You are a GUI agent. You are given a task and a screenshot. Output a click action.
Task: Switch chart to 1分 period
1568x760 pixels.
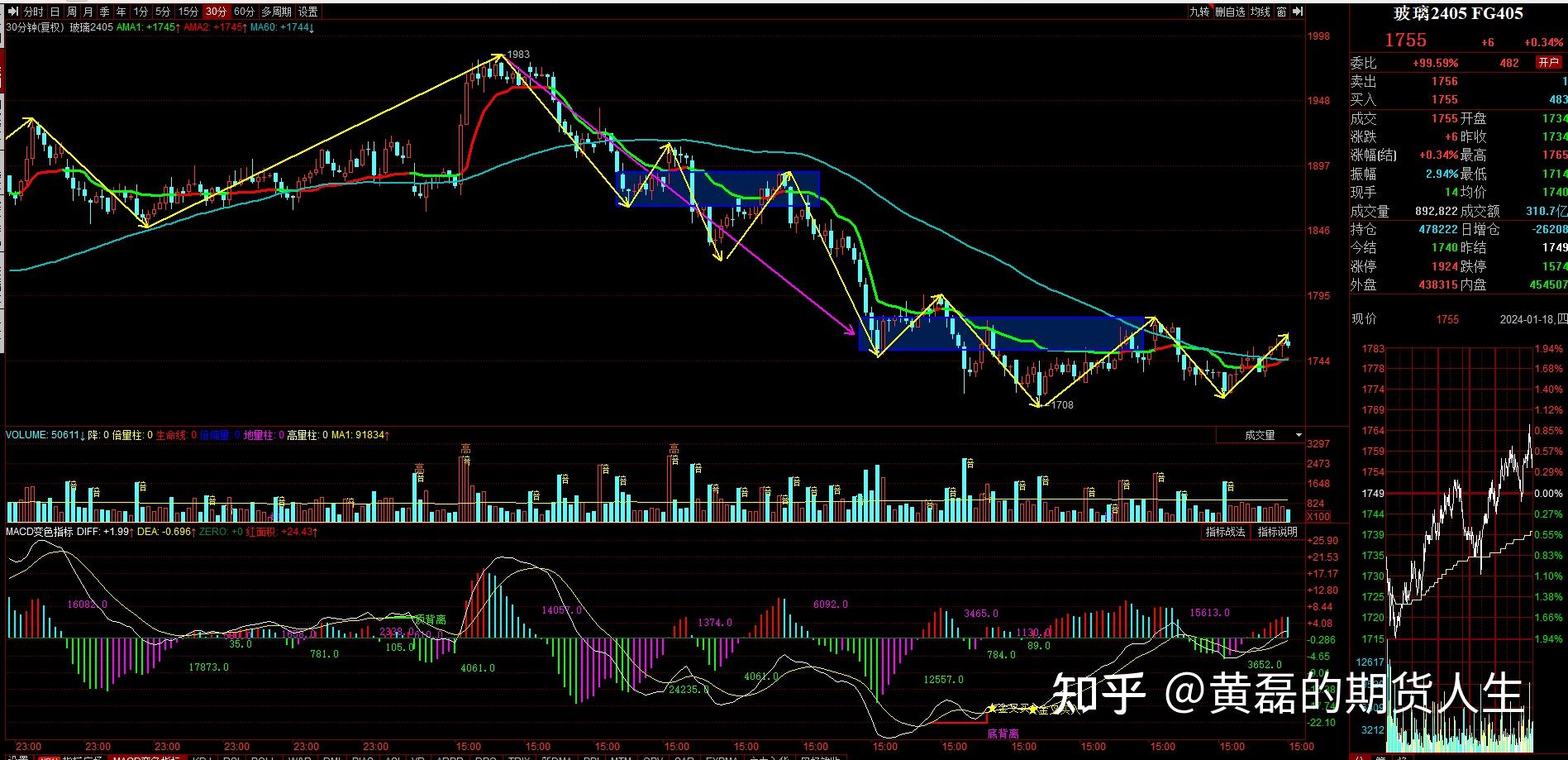click(141, 12)
